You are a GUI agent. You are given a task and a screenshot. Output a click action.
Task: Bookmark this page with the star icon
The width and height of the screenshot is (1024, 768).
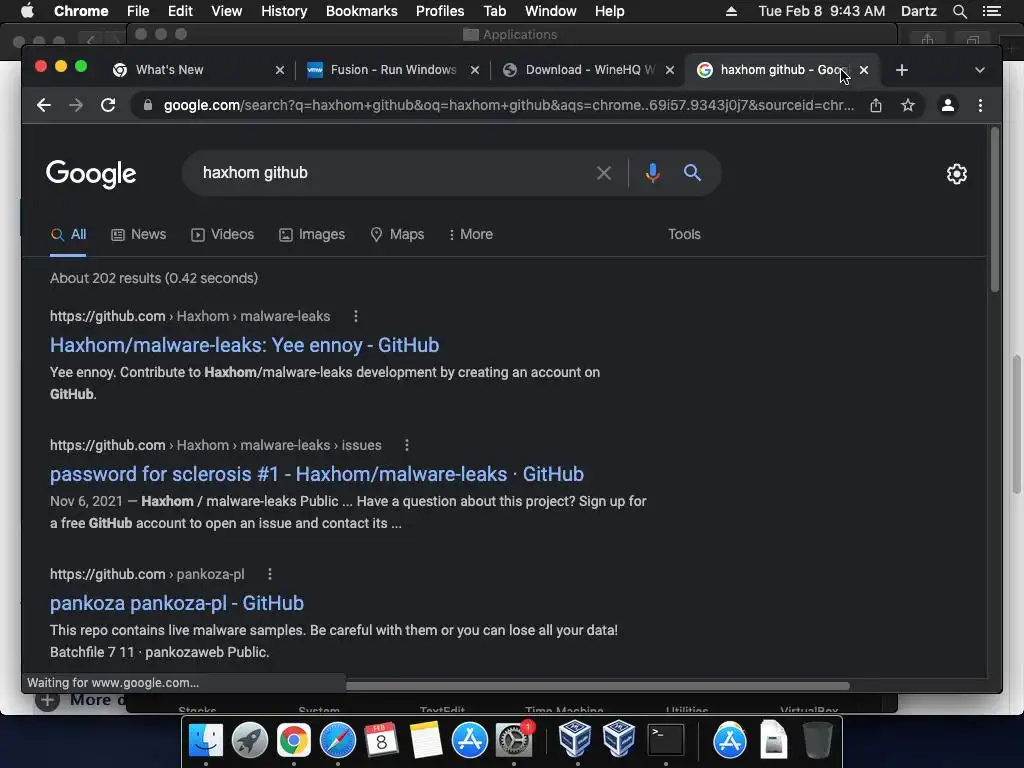tap(908, 105)
